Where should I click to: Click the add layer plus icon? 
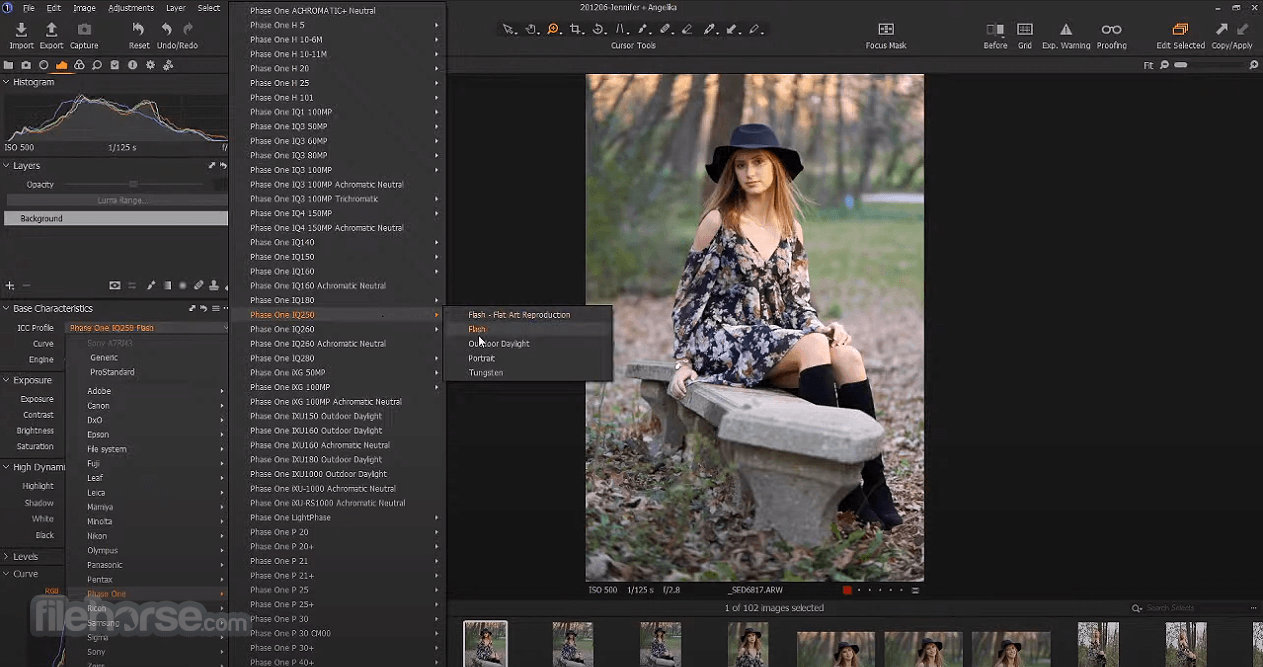[x=10, y=286]
